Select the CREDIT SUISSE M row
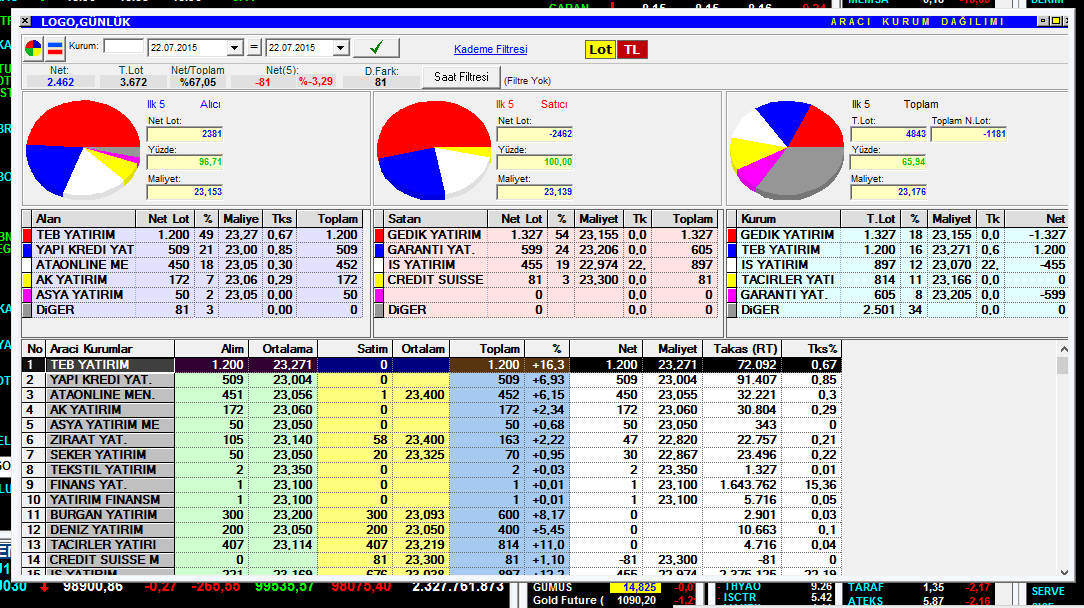 pos(100,560)
